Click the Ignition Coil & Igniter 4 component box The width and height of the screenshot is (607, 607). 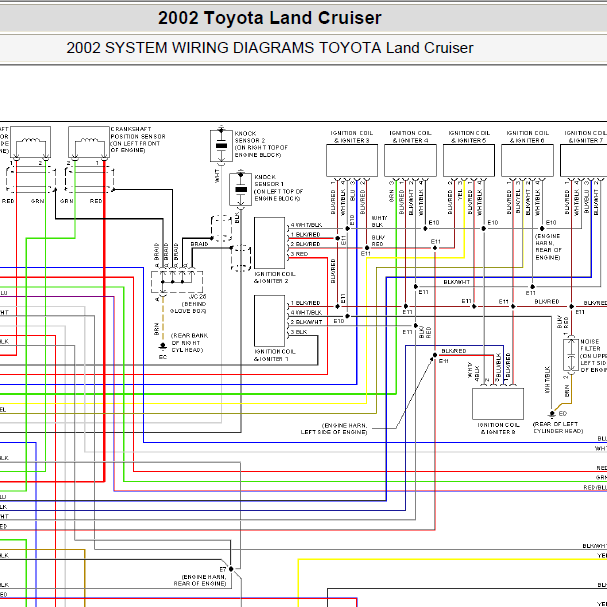(410, 161)
